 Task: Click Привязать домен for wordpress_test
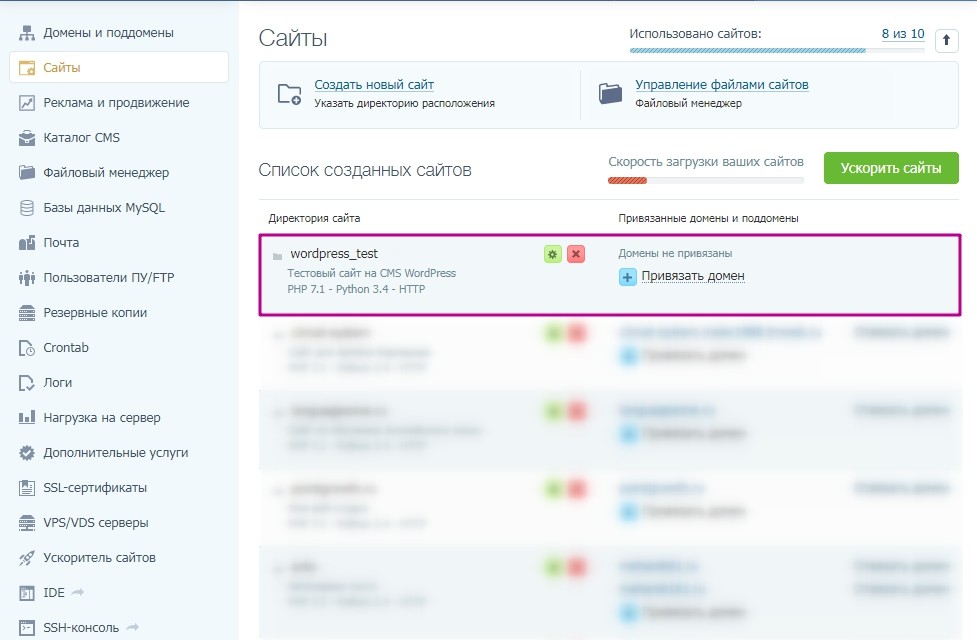click(x=693, y=276)
